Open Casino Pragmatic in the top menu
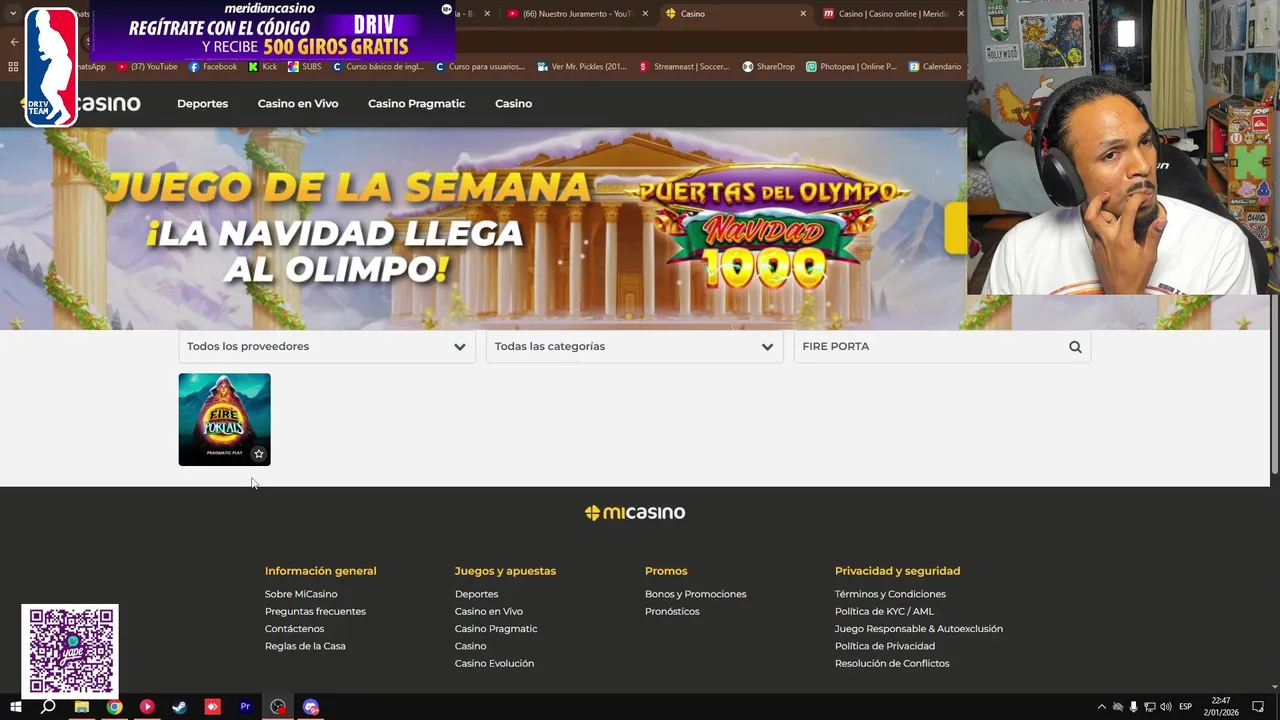 tap(416, 104)
